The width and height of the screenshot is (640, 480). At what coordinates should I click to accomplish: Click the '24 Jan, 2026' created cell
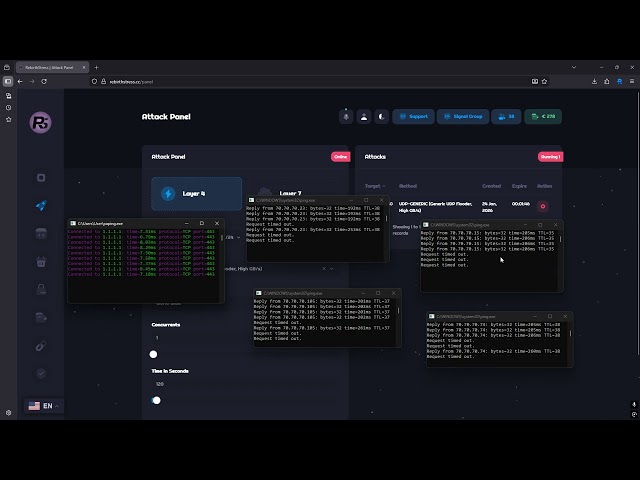[x=489, y=207]
